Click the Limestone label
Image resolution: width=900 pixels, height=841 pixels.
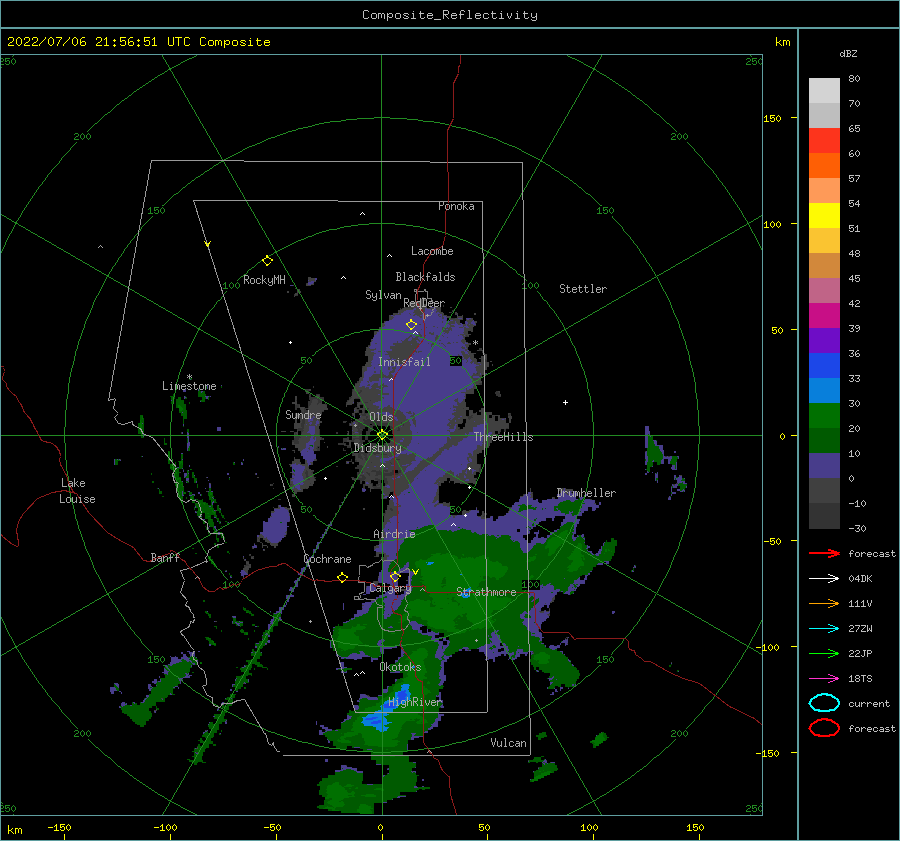pyautogui.click(x=189, y=386)
